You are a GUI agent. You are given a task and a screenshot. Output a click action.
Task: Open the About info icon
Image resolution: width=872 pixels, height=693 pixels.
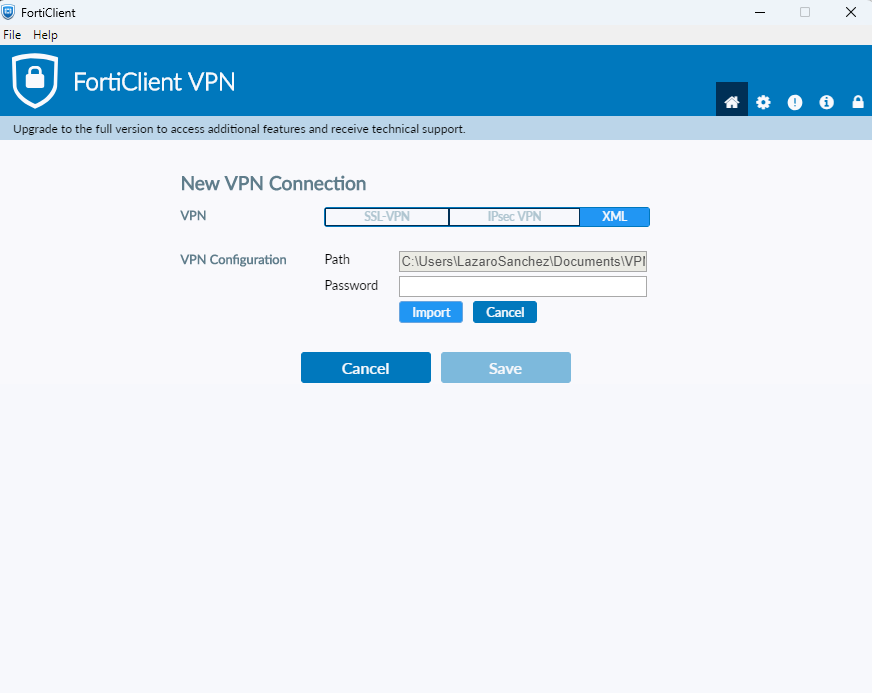(x=826, y=102)
